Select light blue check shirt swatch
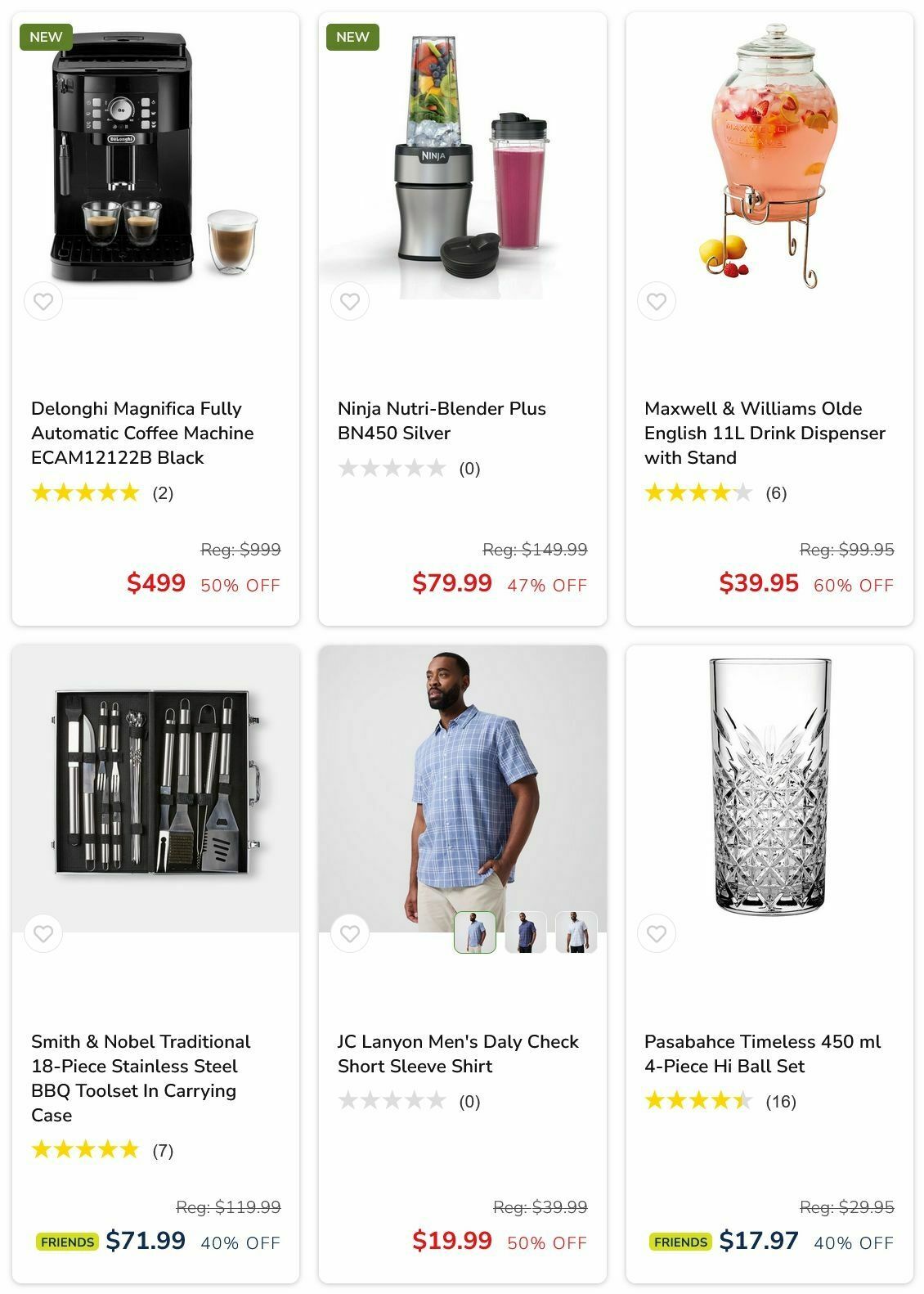 [475, 932]
